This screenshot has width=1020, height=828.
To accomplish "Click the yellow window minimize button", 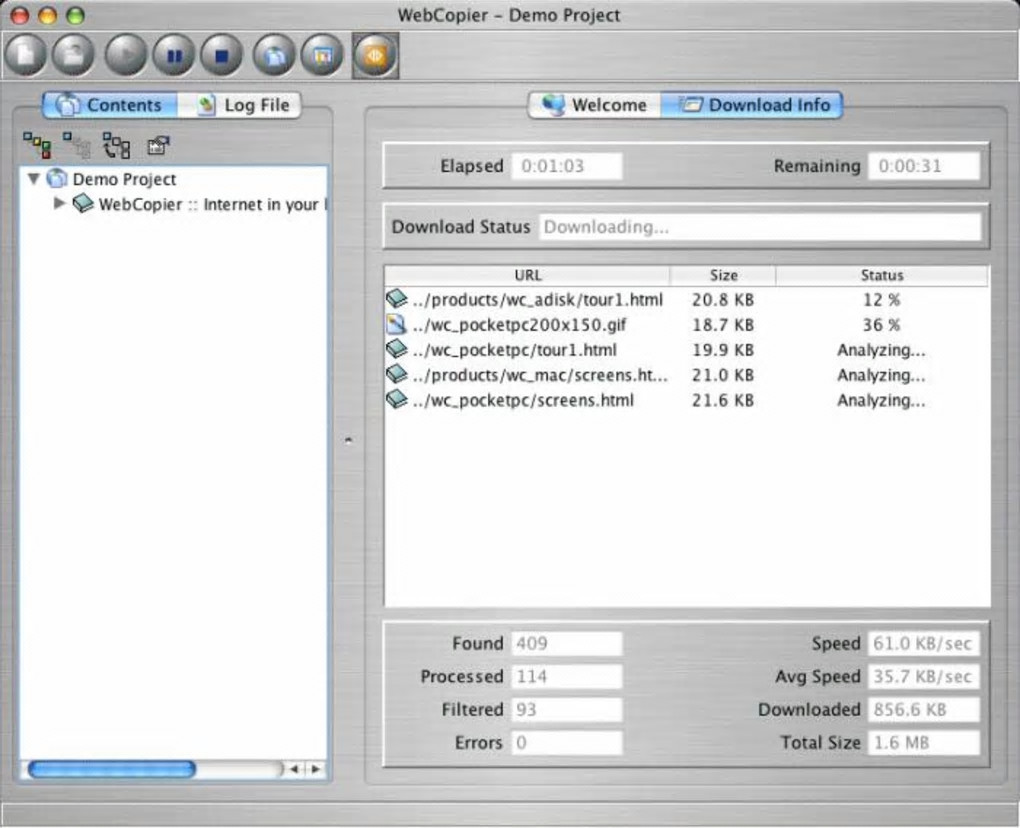I will 47,15.
